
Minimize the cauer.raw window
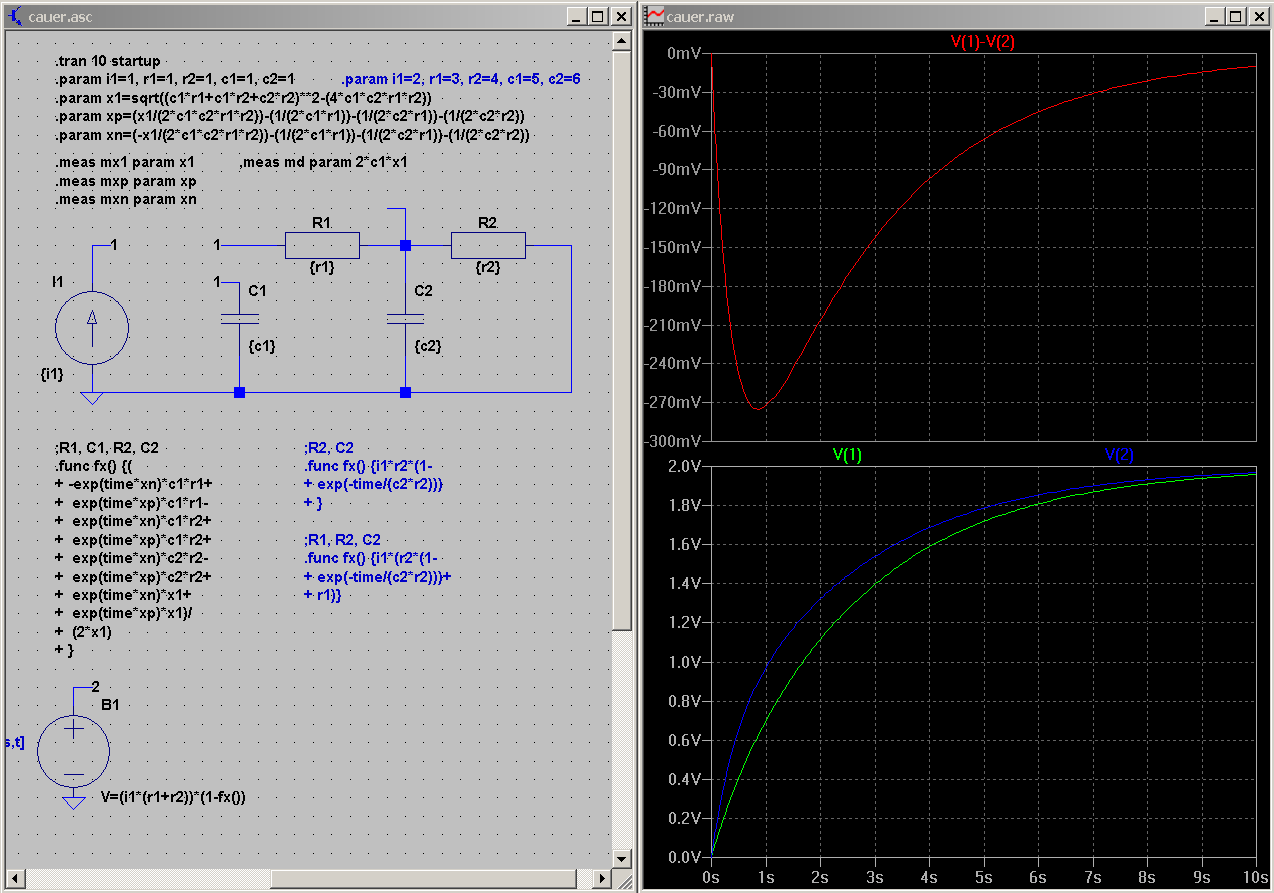click(x=1215, y=16)
